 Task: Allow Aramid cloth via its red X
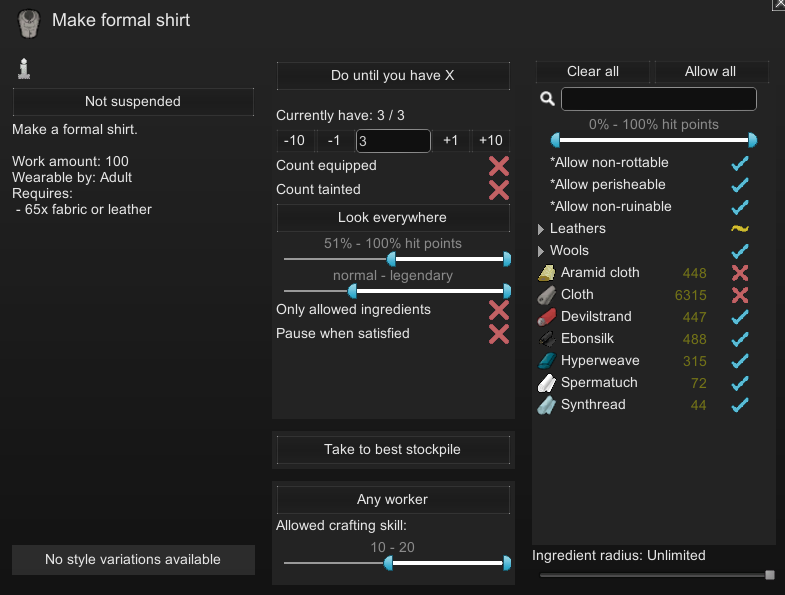[740, 273]
